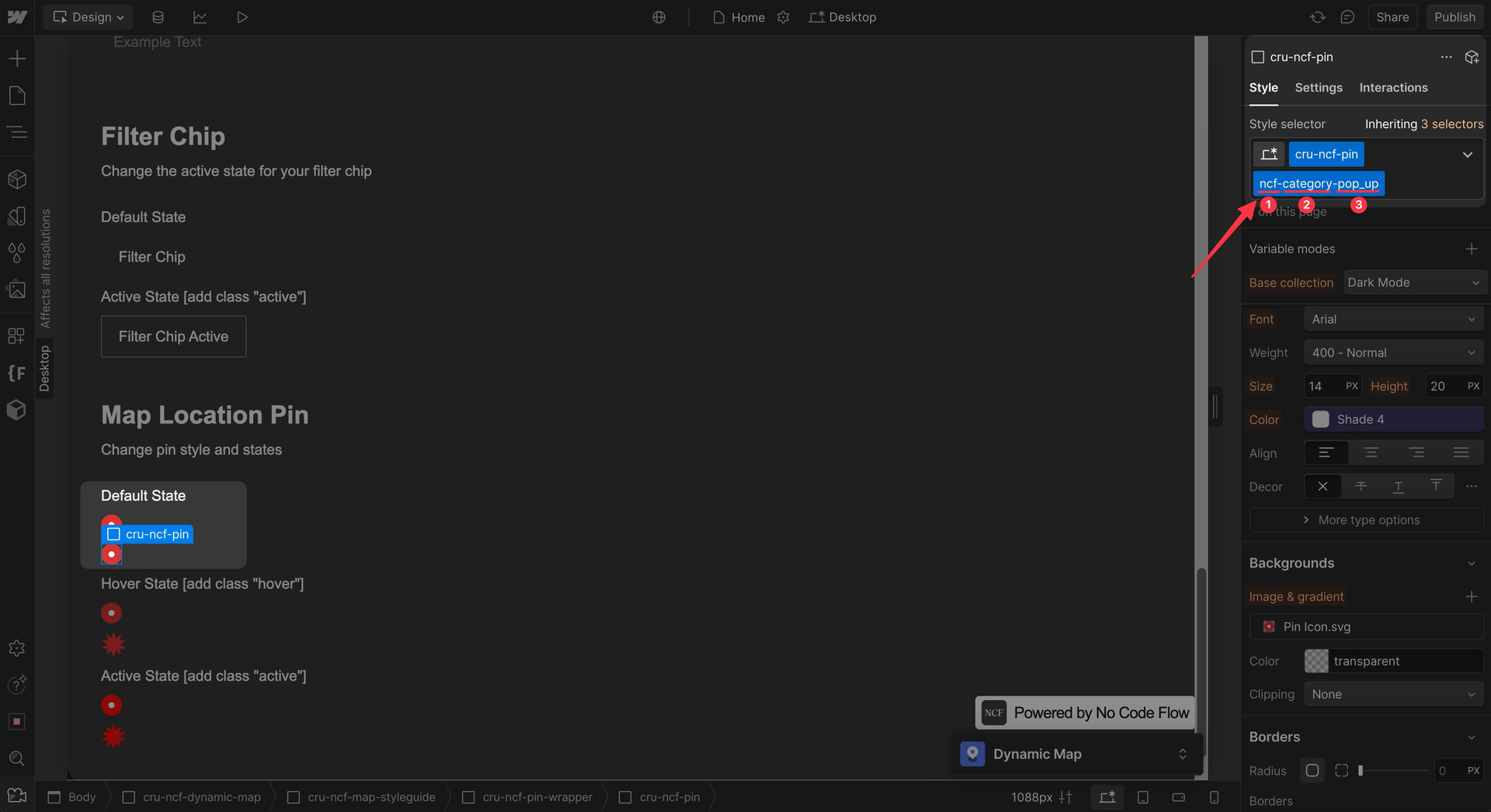Screen dimensions: 1491x812
Task: Click the Publish button
Action: [1455, 17]
